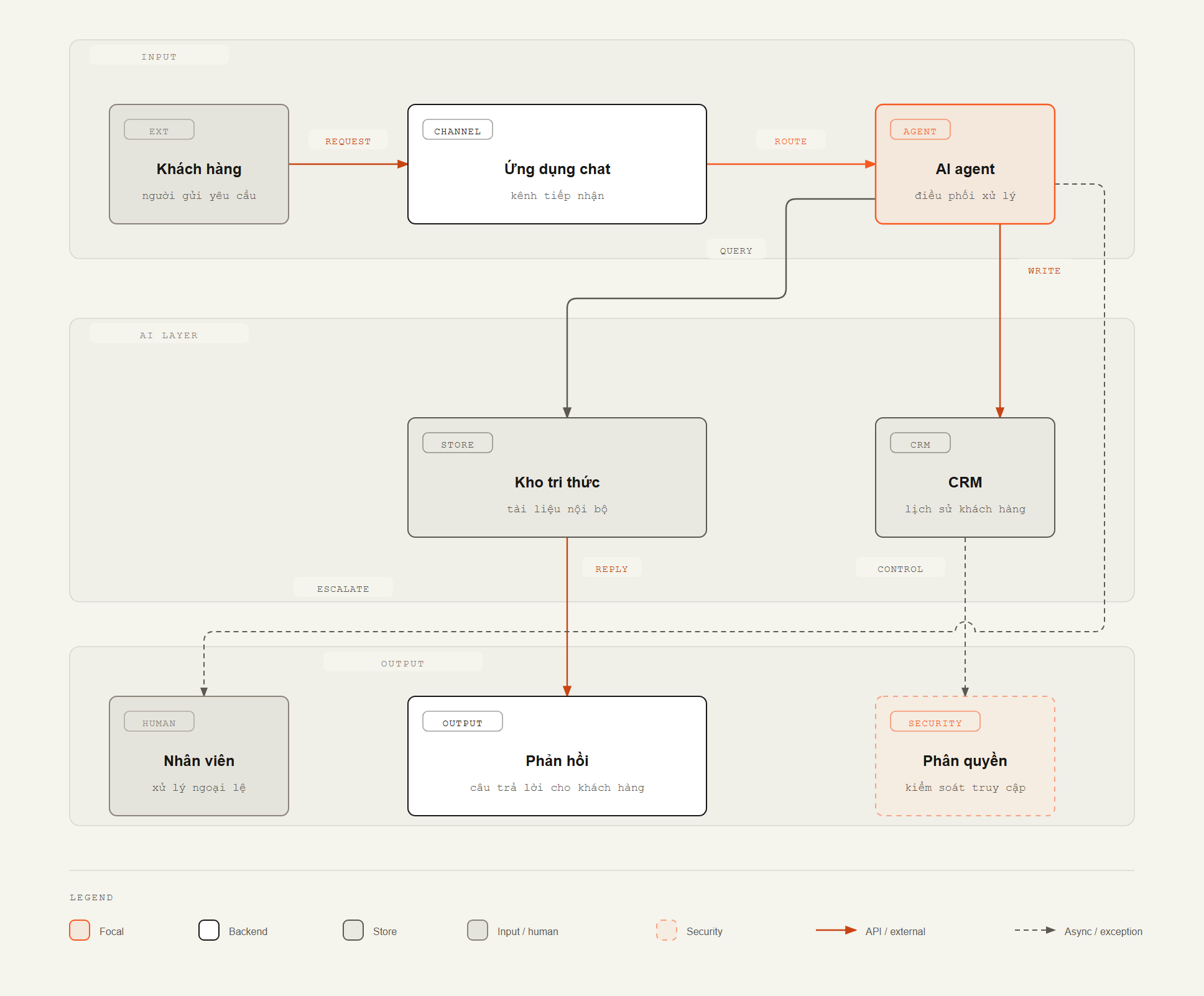
Task: Click the 'tài liệu nội bộ' subtitle
Action: click(557, 509)
